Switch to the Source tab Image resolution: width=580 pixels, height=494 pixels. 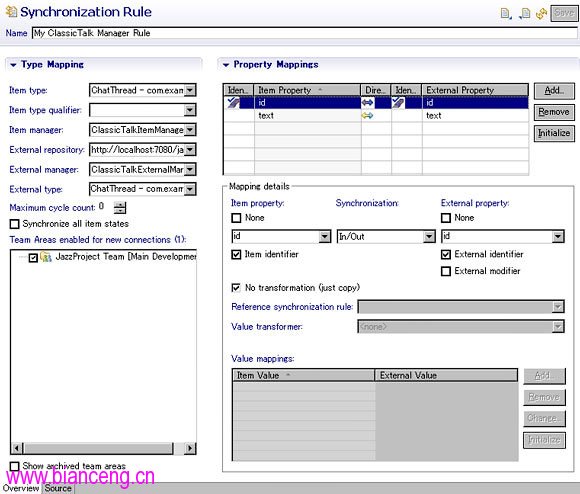tap(58, 488)
